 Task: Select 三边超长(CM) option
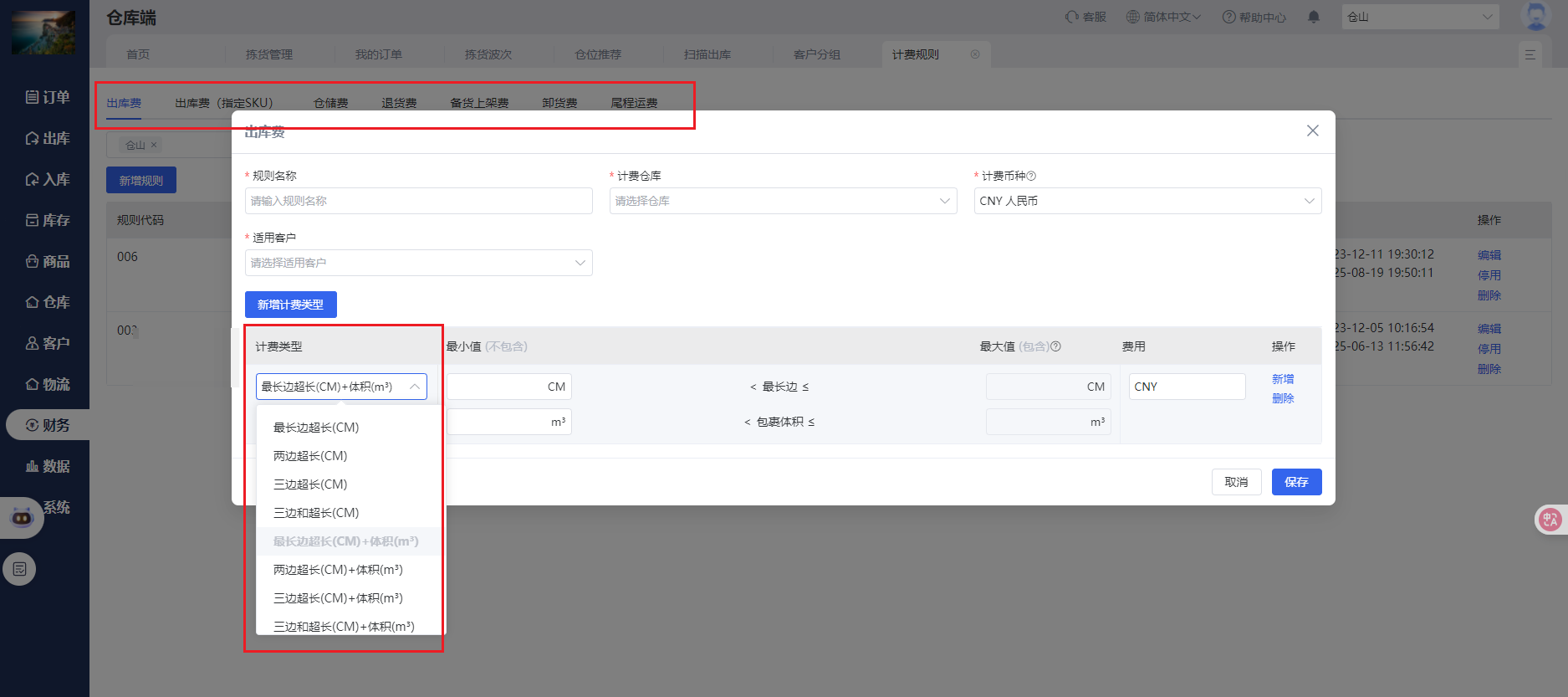coord(350,484)
